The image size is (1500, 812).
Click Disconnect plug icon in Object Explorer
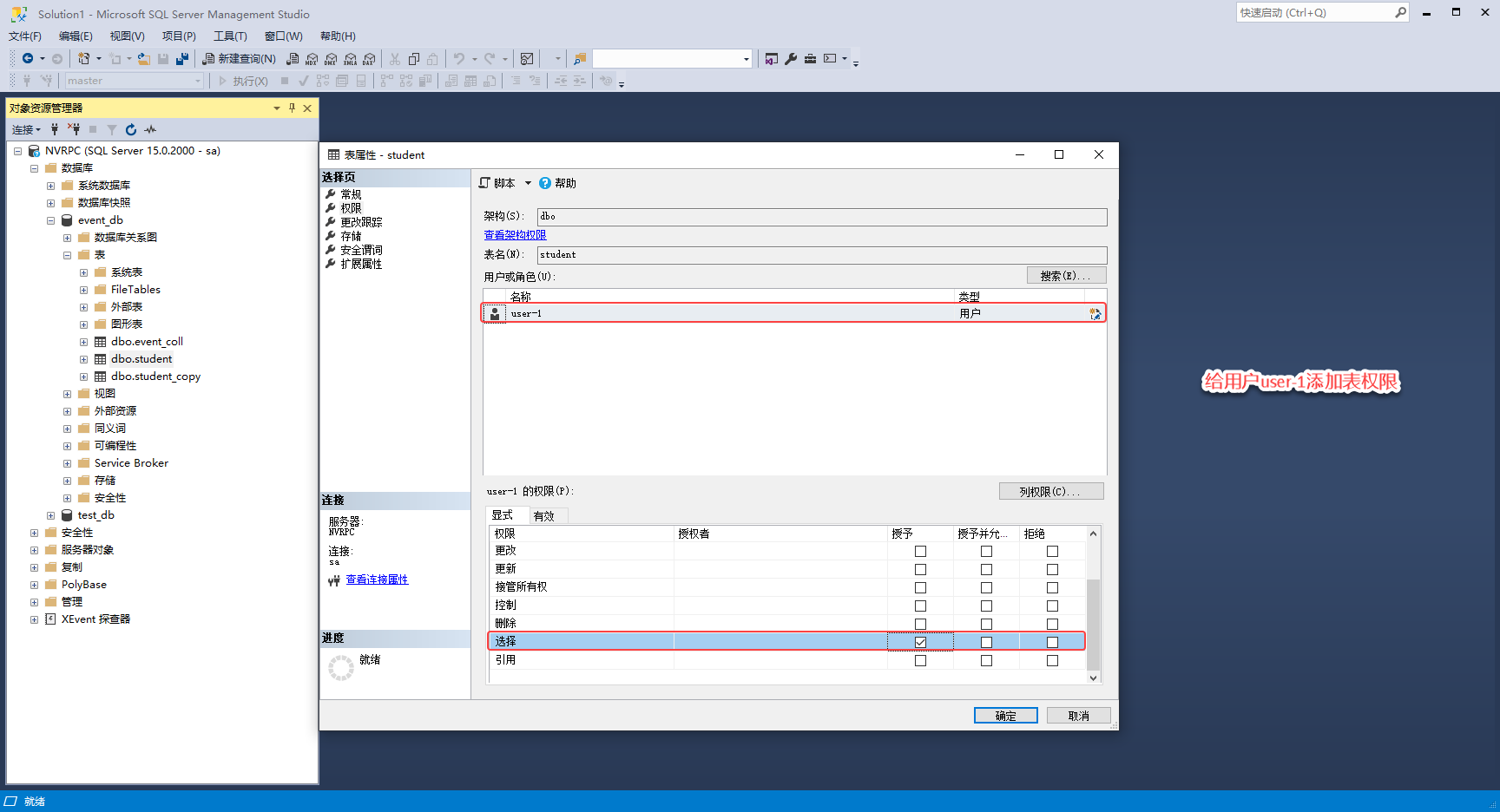coord(74,129)
